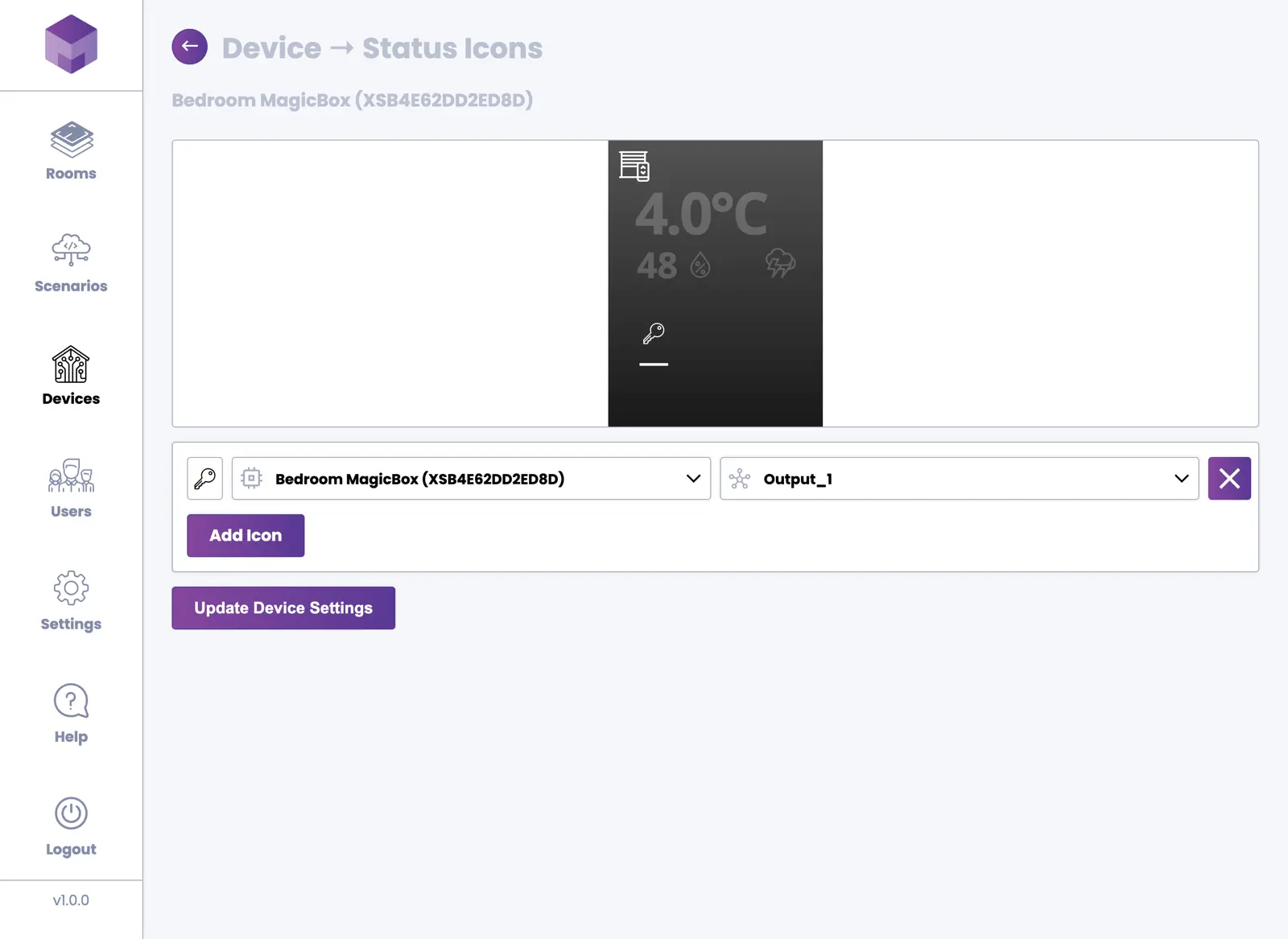Click the MagicBox cube logo
Screen dimensions: 1288x939
tap(71, 44)
